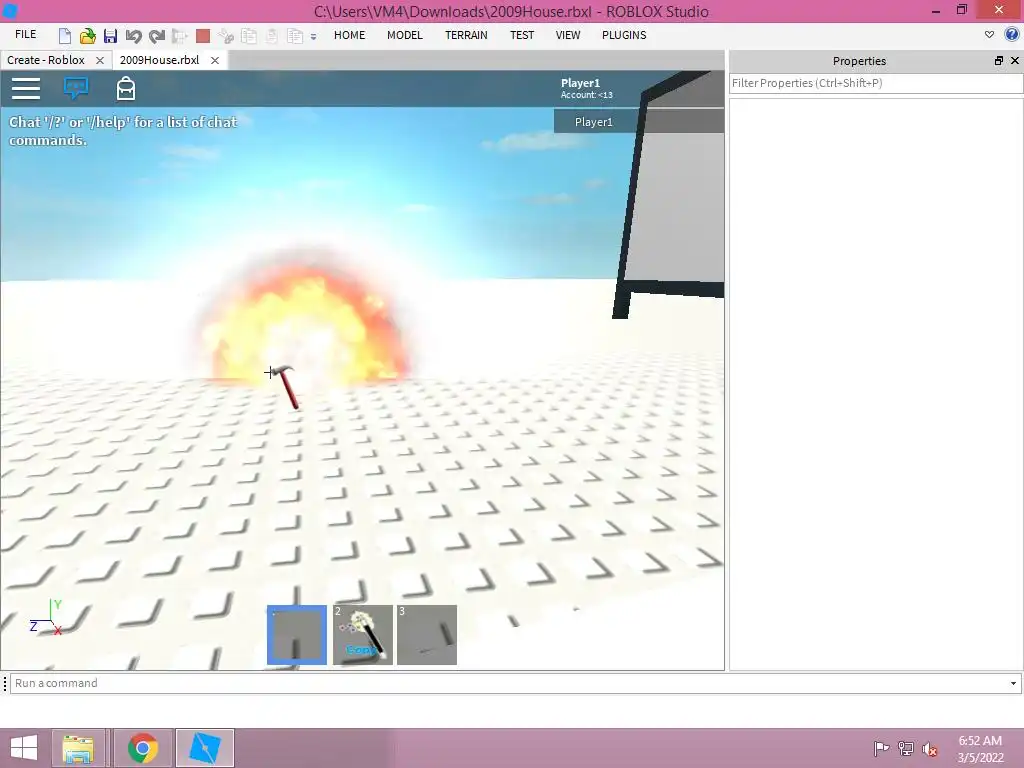Undo the last action

pyautogui.click(x=133, y=36)
